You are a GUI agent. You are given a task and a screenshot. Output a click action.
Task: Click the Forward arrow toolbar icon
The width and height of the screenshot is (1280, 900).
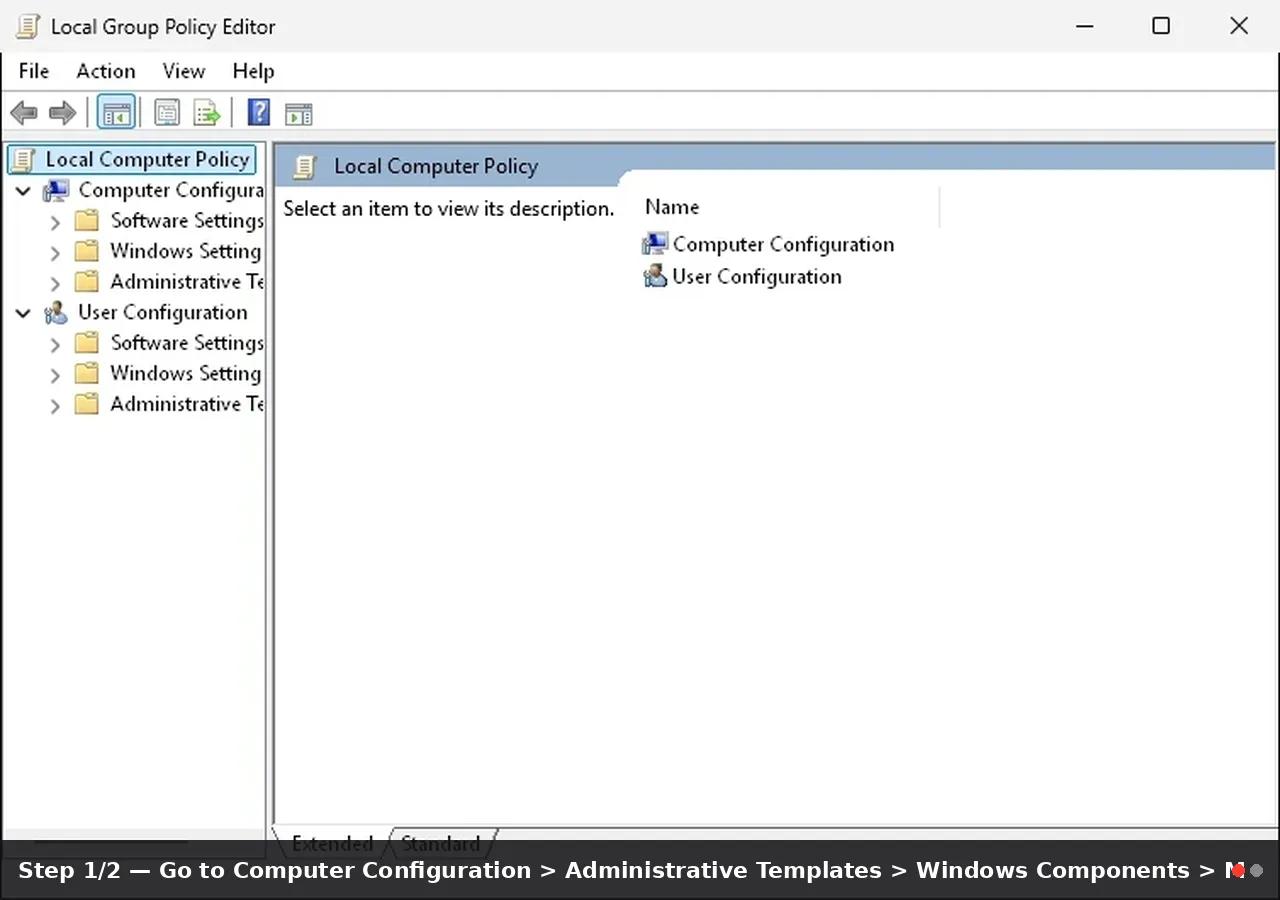[x=62, y=113]
